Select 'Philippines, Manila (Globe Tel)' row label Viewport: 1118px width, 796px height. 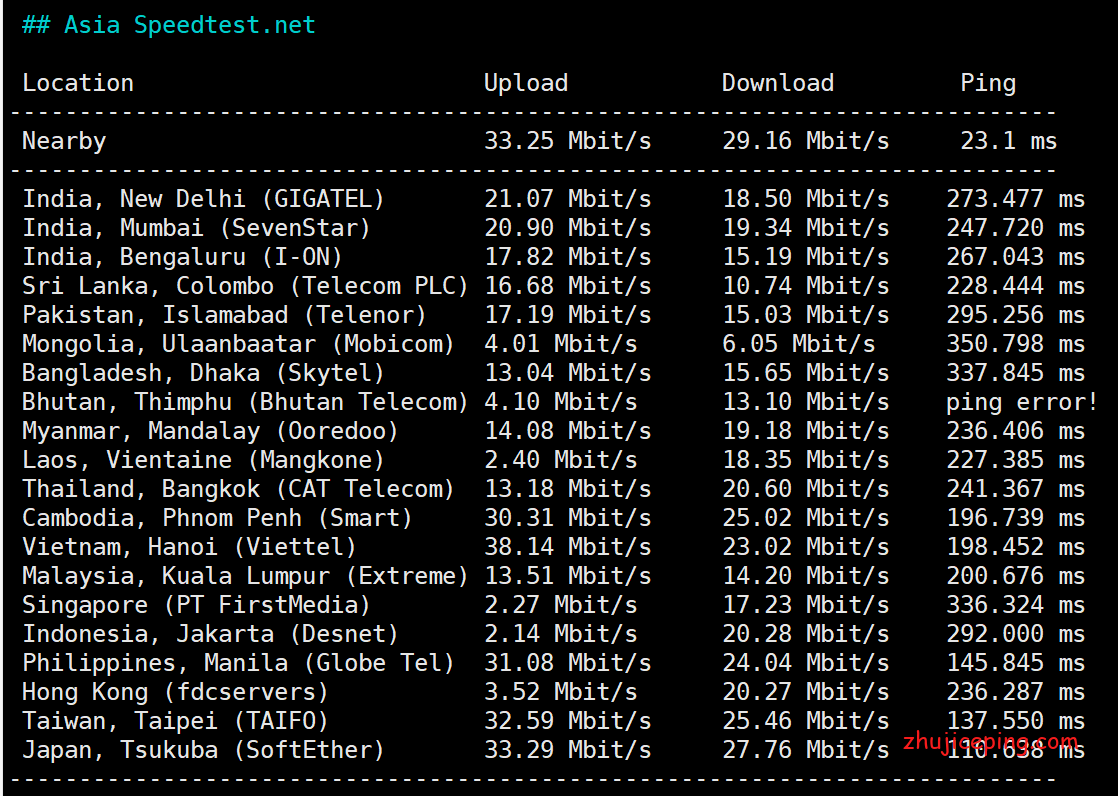pos(238,663)
